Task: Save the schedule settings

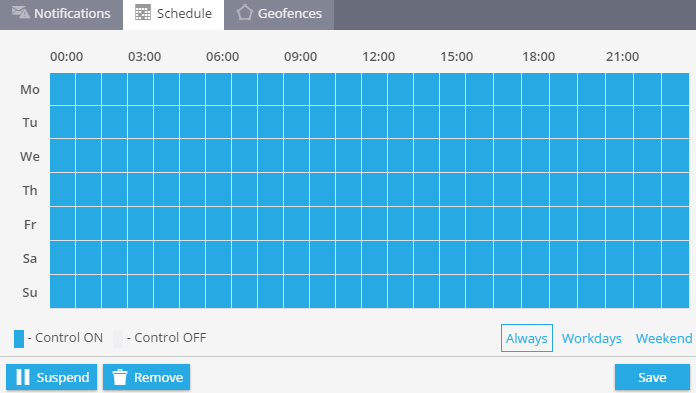Action: (652, 377)
